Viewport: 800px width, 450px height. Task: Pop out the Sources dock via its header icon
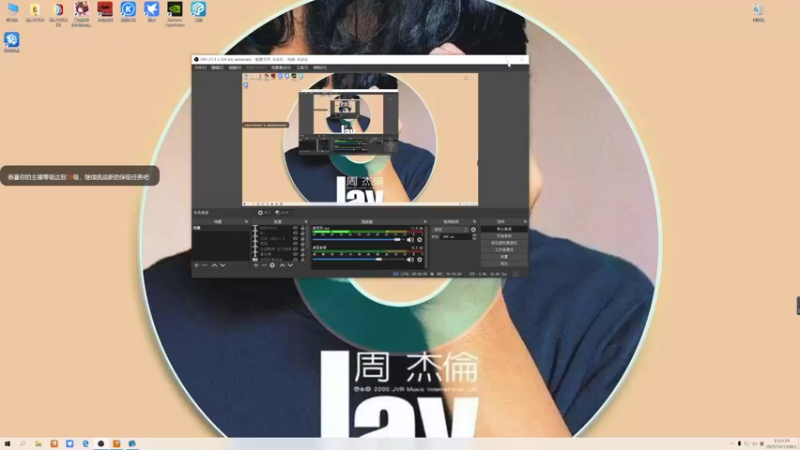[306, 221]
